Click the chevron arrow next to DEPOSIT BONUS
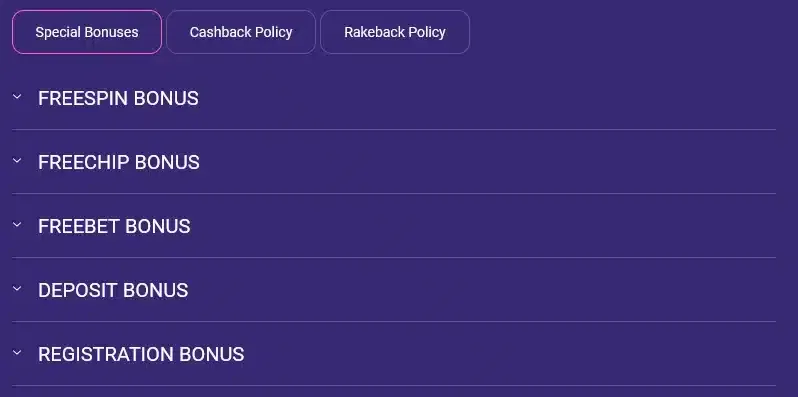The height and width of the screenshot is (397, 798). pyautogui.click(x=17, y=288)
